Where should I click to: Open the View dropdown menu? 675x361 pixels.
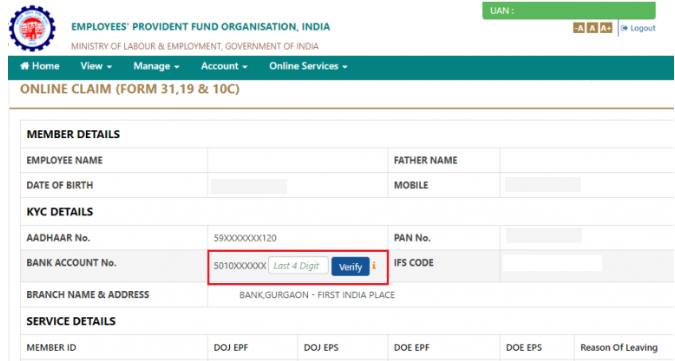pyautogui.click(x=96, y=66)
